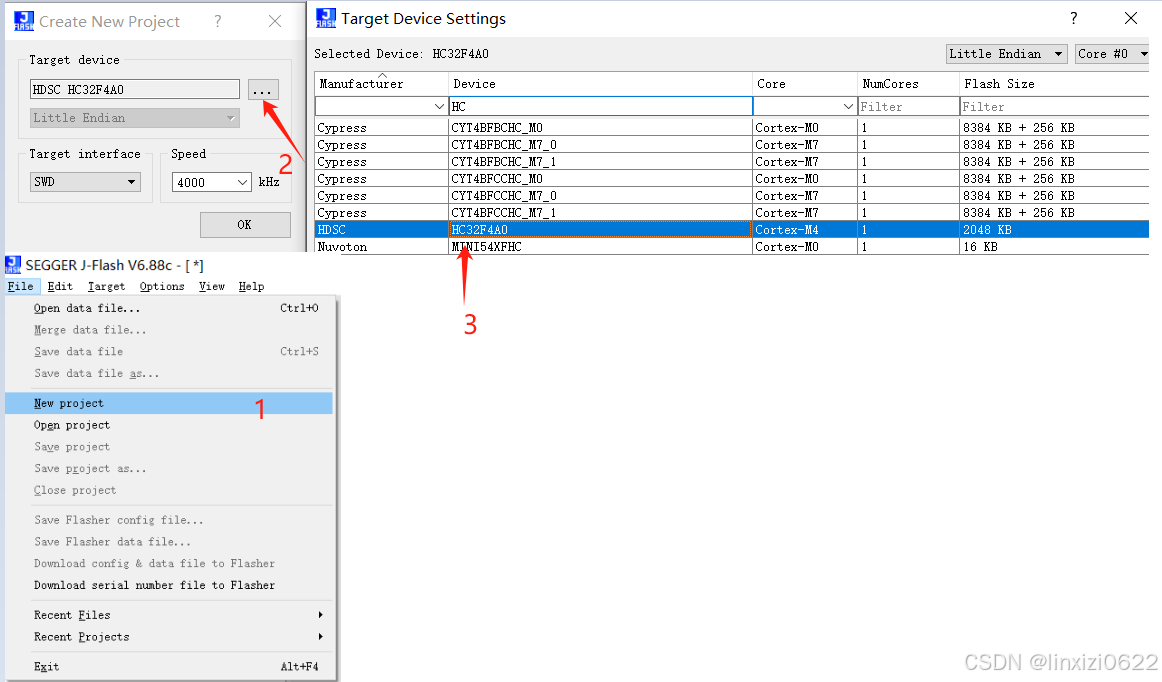Choose New project from File menu
The image size is (1162, 682).
tap(169, 403)
